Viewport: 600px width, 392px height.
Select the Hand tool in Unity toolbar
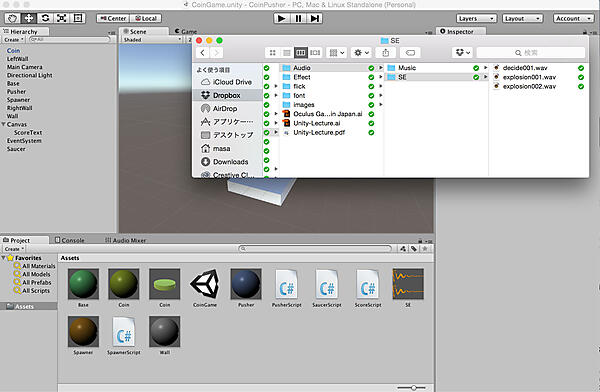(13, 18)
